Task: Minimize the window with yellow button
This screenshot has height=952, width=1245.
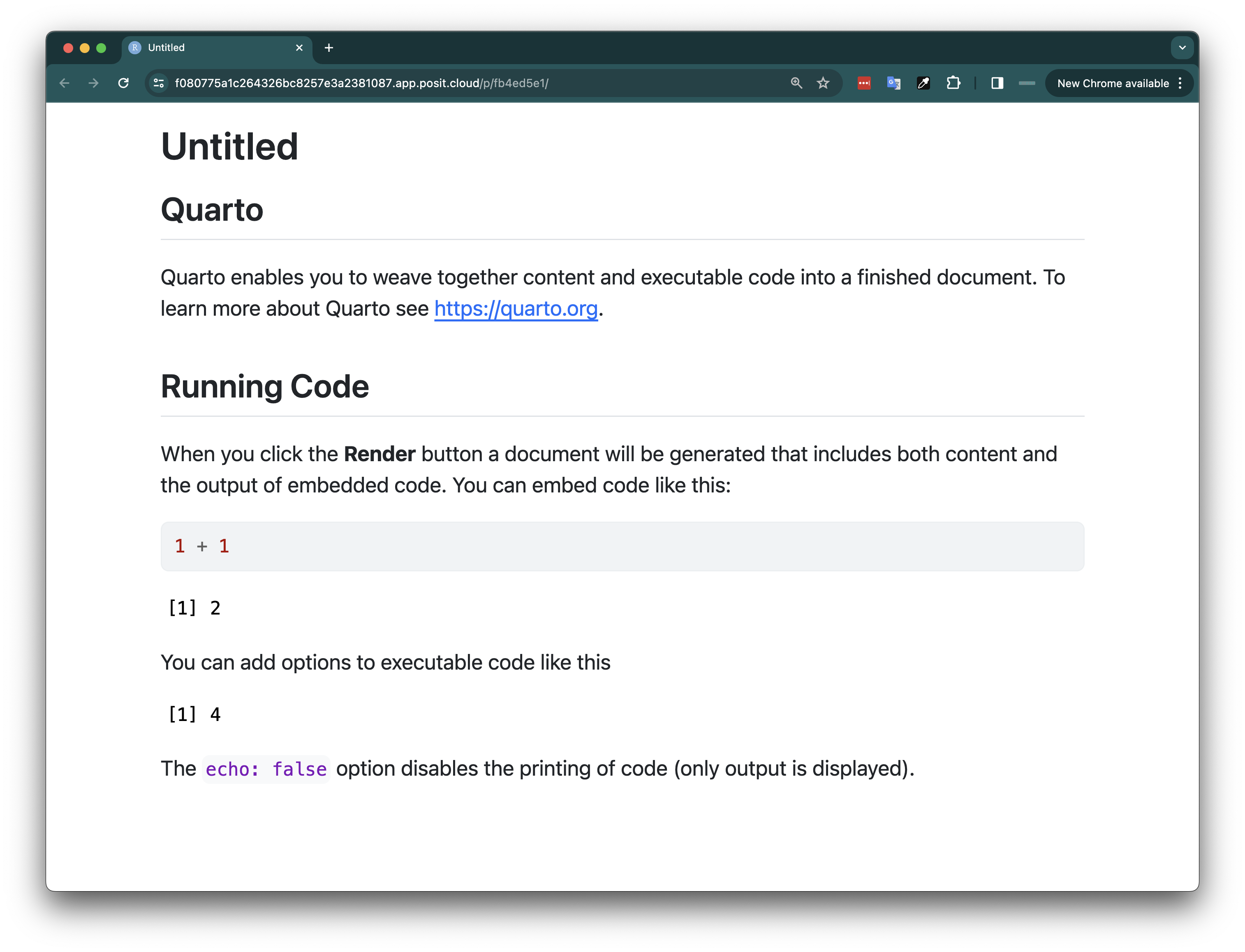Action: 84,48
